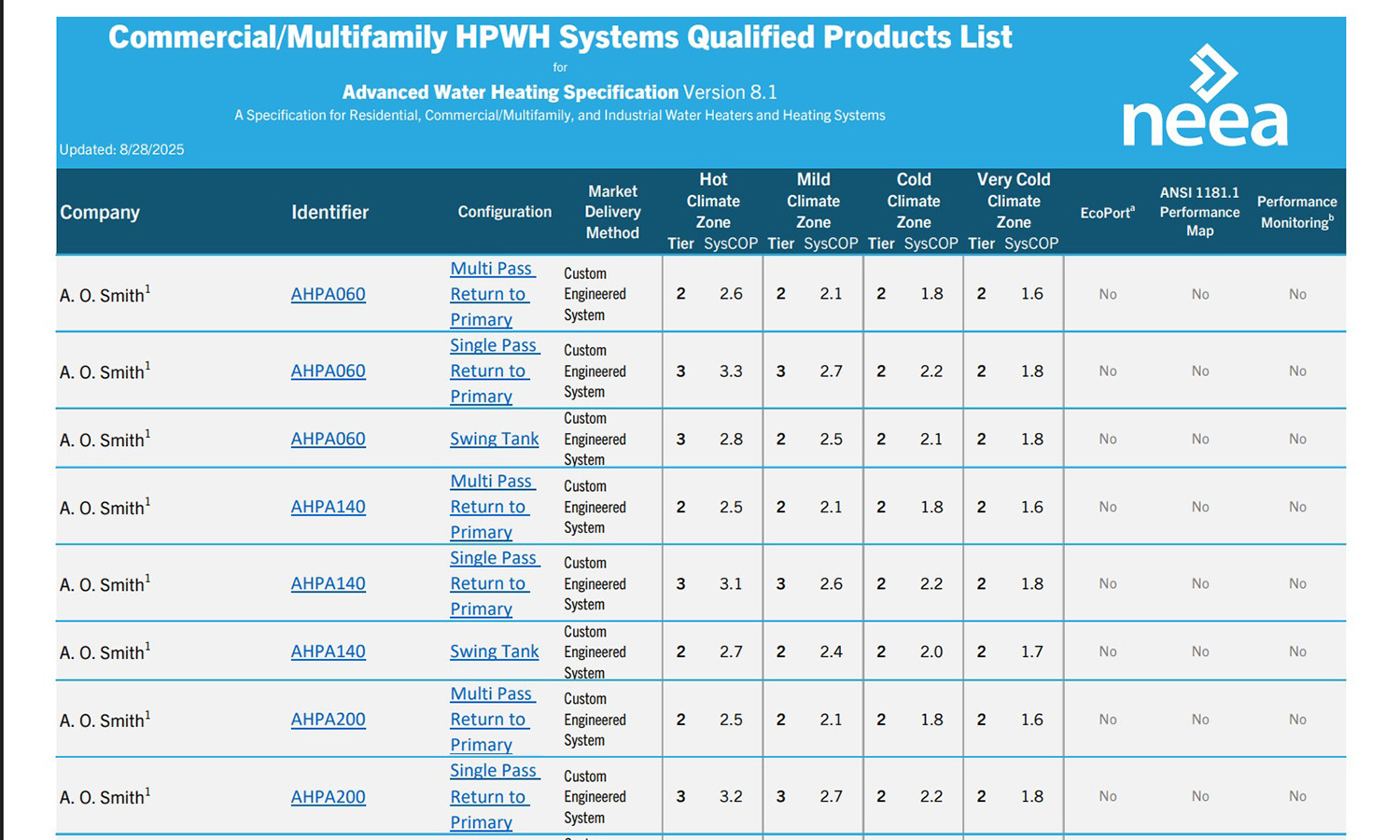The image size is (1400, 840).
Task: Open AHPA060 link in the Single Pass row
Action: click(x=328, y=371)
